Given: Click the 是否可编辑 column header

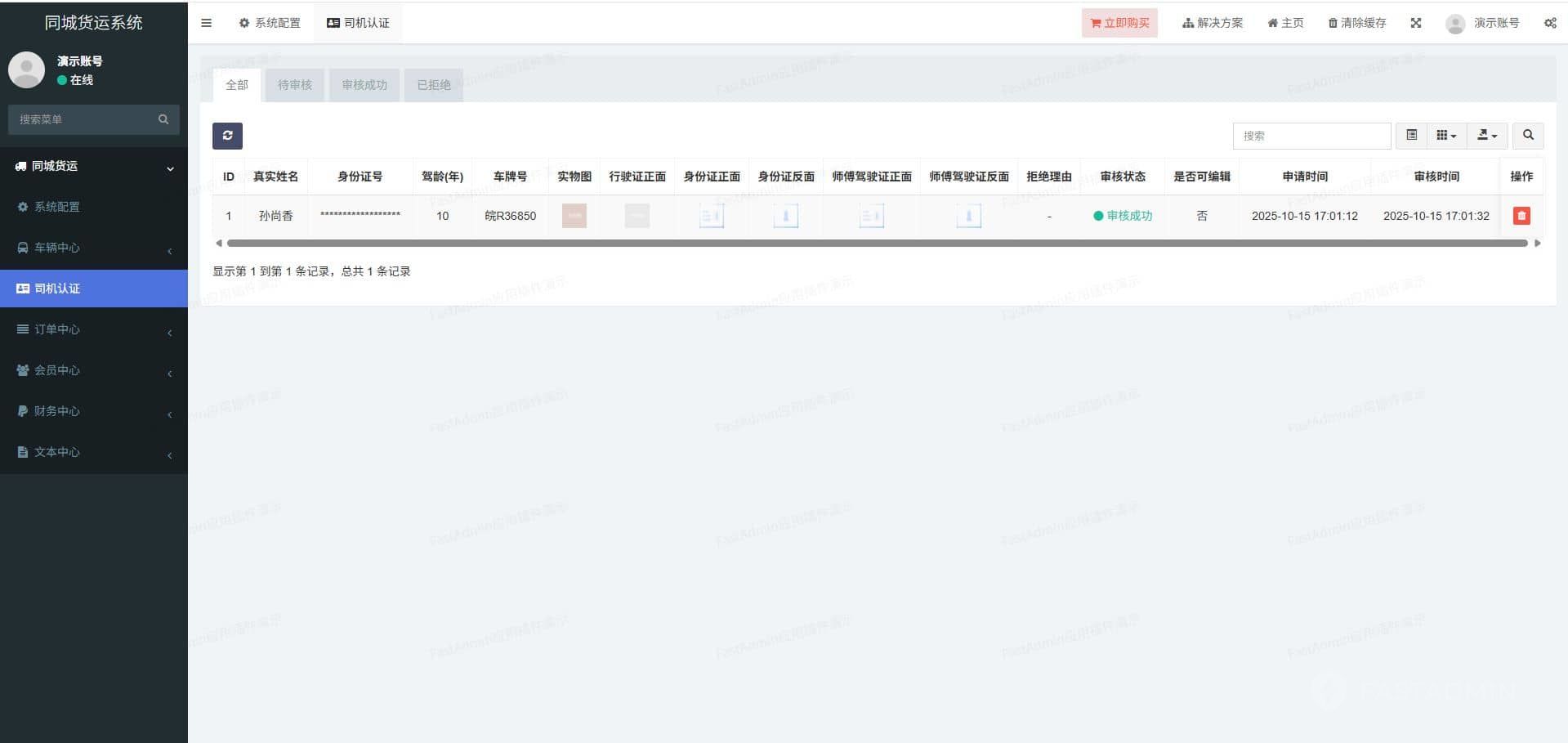Looking at the screenshot, I should click(x=1202, y=177).
